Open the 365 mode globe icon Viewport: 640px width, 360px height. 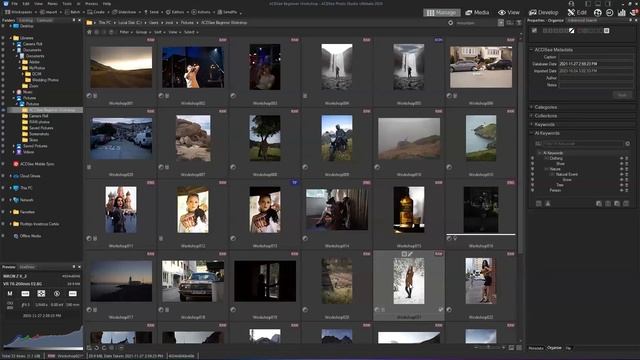coord(598,13)
